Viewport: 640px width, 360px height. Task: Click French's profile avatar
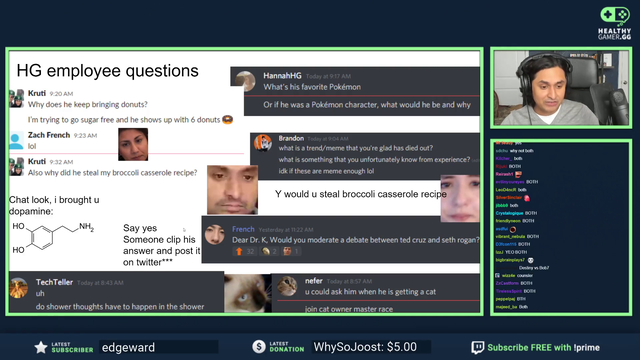pyautogui.click(x=215, y=234)
